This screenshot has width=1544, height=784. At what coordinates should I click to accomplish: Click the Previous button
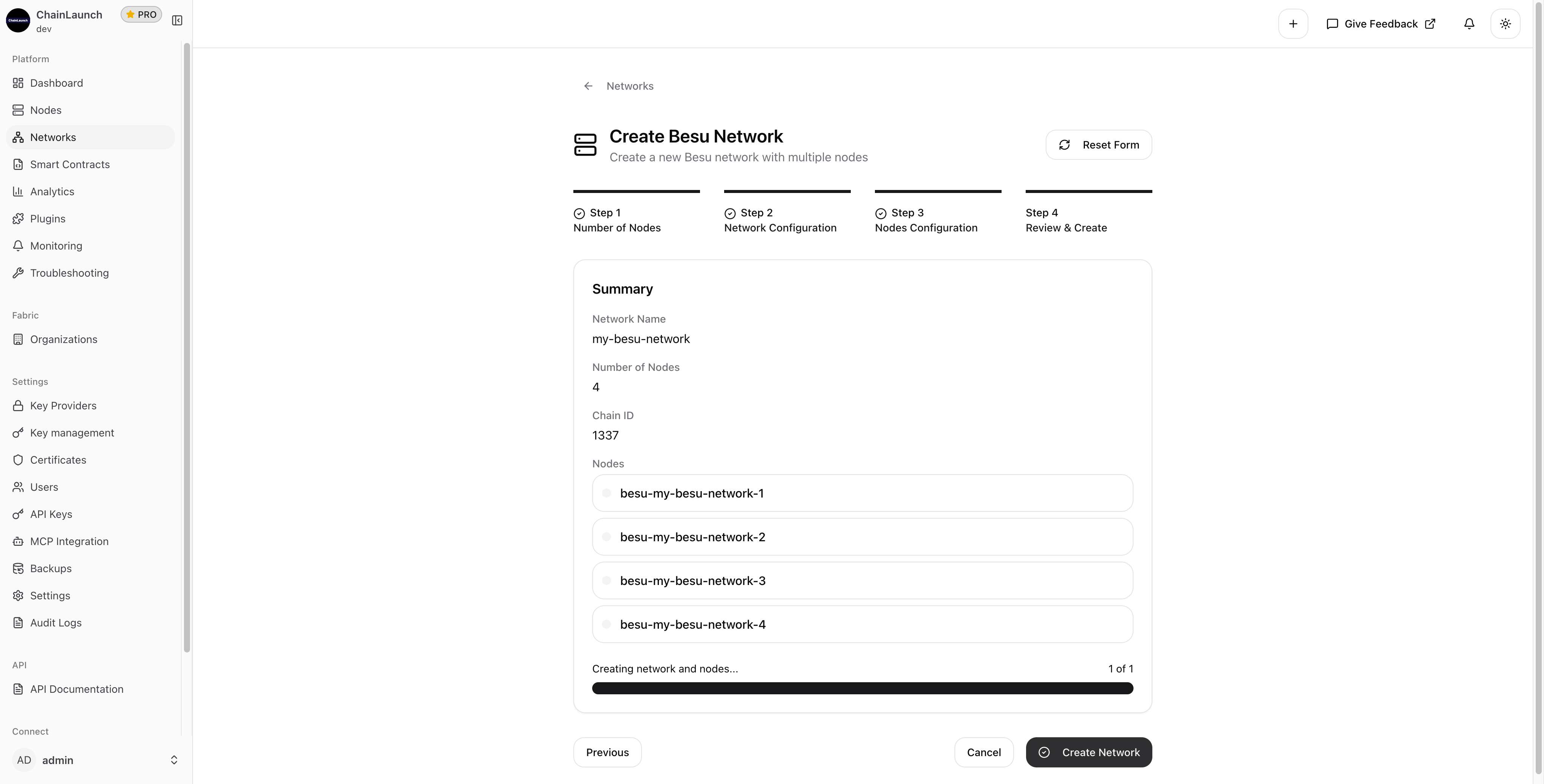(x=607, y=752)
